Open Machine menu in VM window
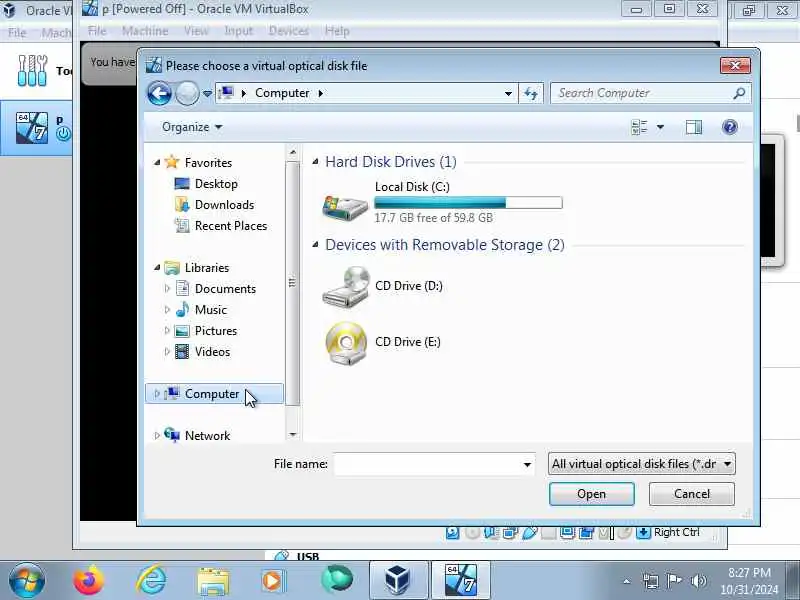Screen dimensions: 800x600 (145, 31)
